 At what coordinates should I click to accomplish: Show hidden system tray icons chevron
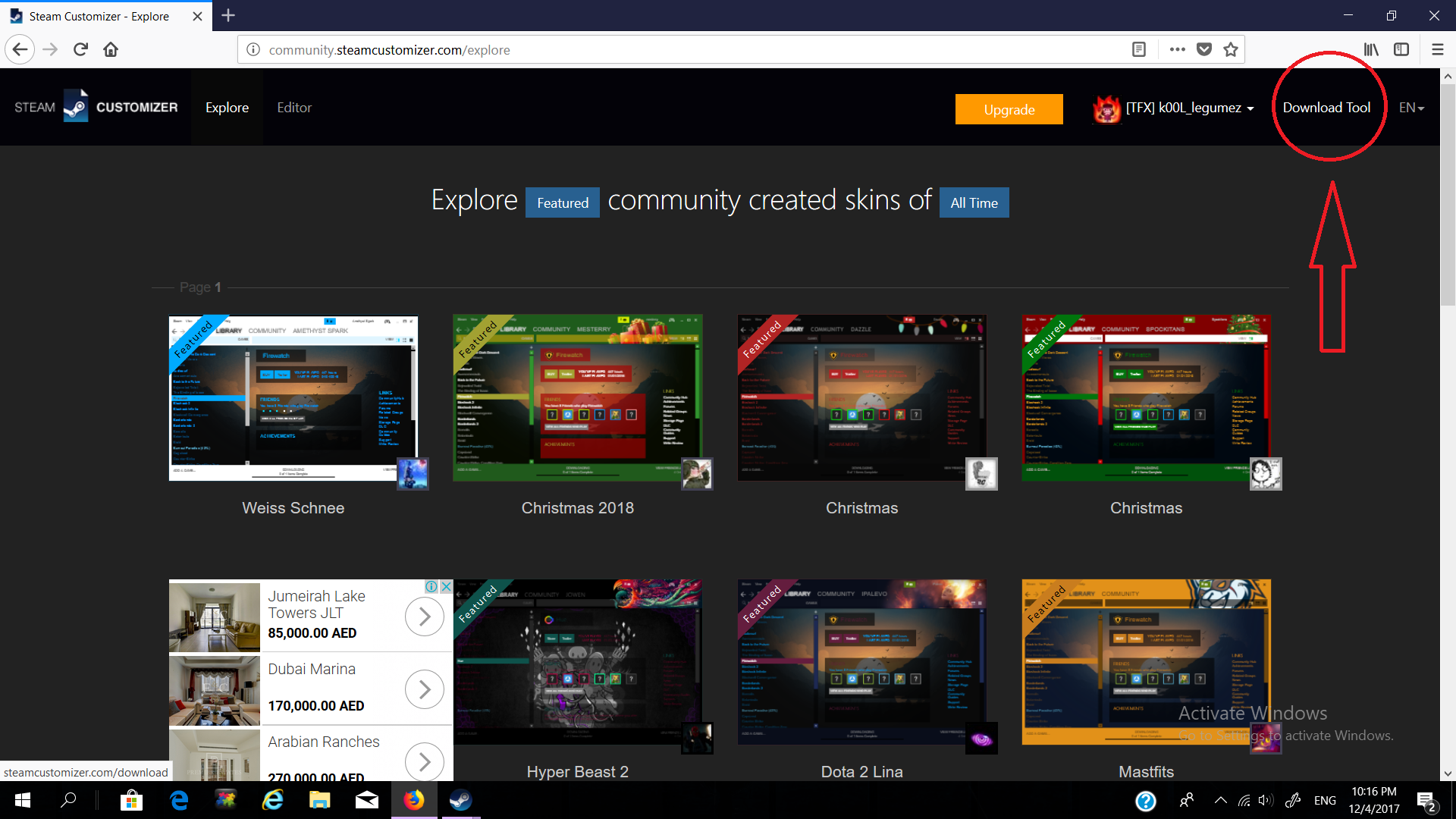1220,800
